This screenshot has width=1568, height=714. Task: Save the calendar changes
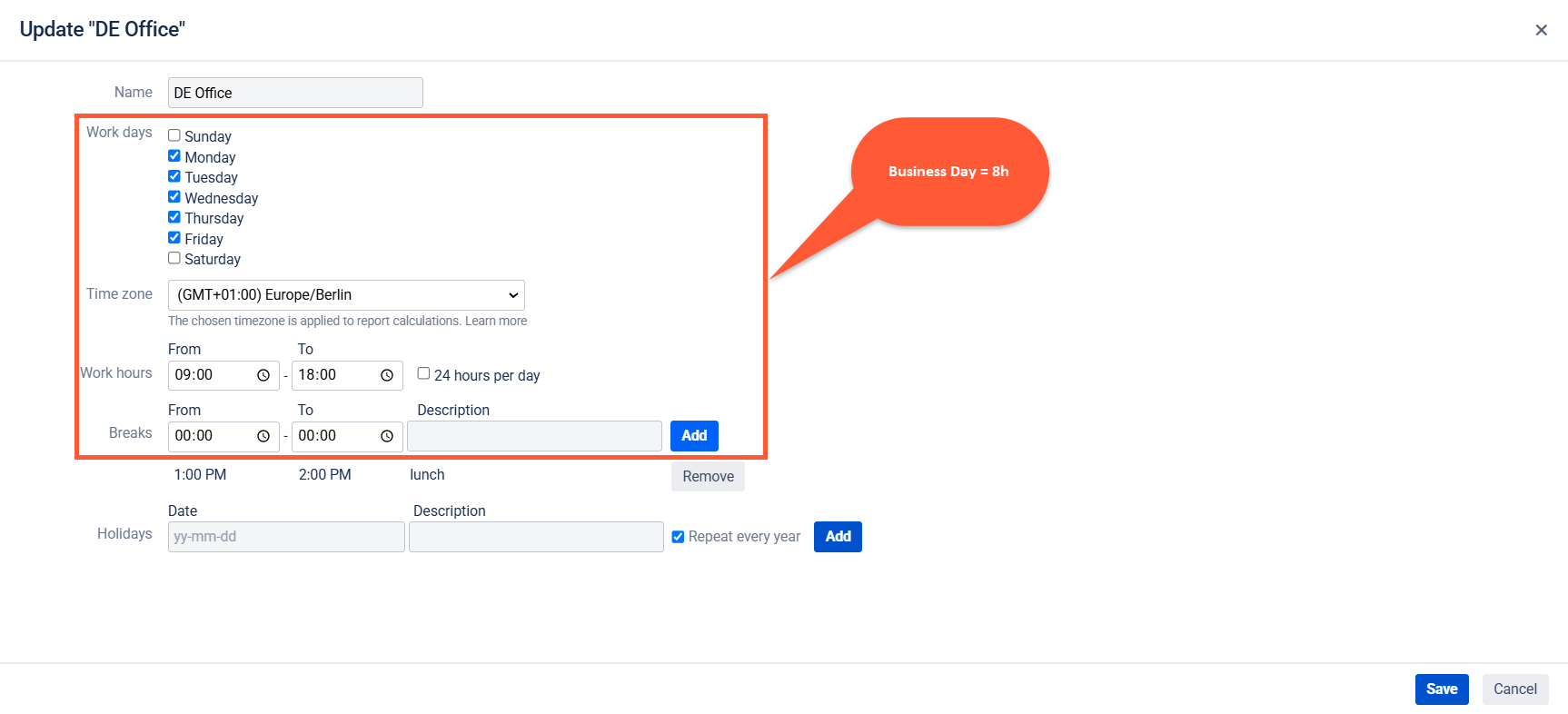[x=1442, y=689]
